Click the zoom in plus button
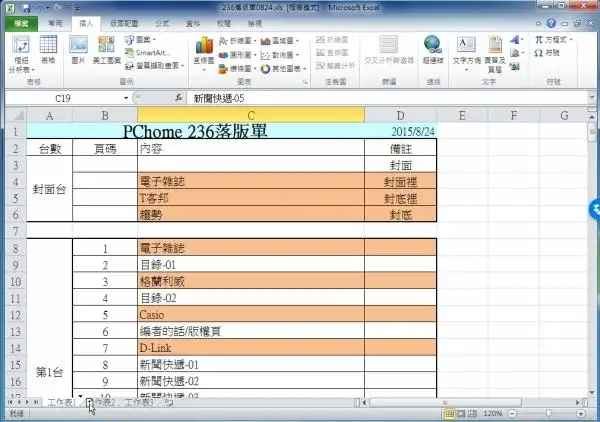Viewport: 600px width, 422px height. [x=580, y=414]
